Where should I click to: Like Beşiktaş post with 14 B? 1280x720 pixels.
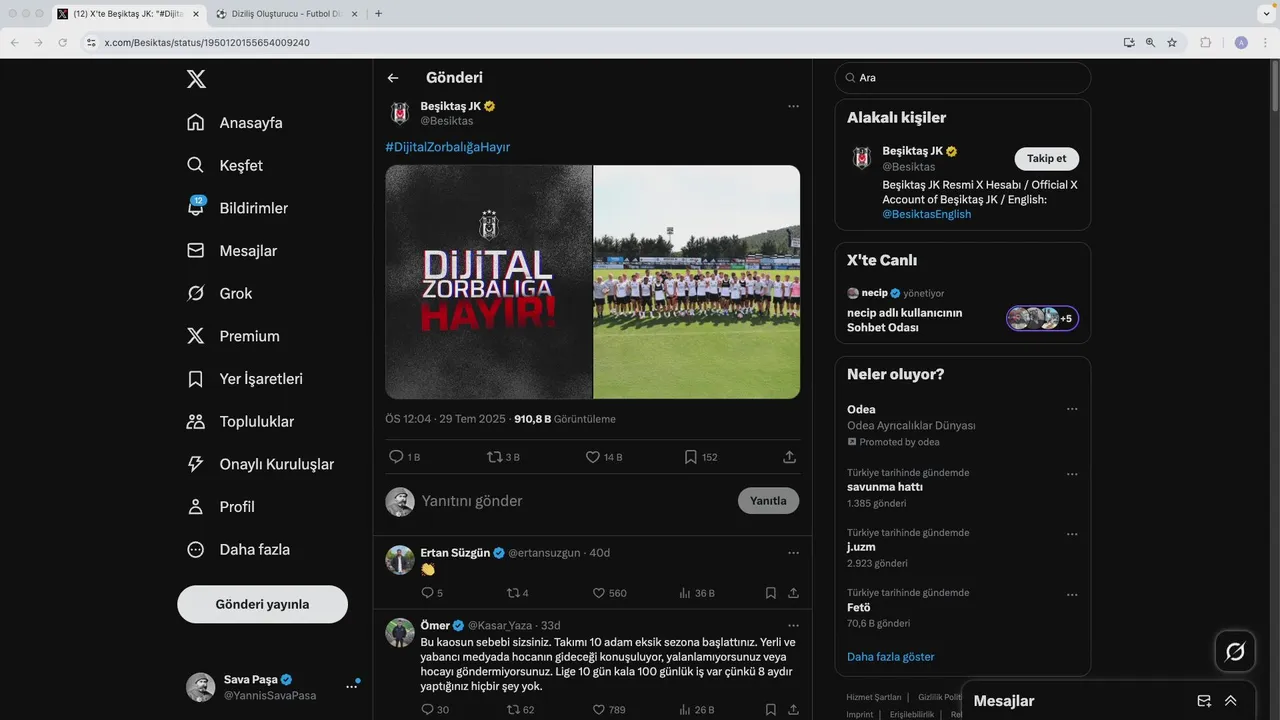point(604,457)
